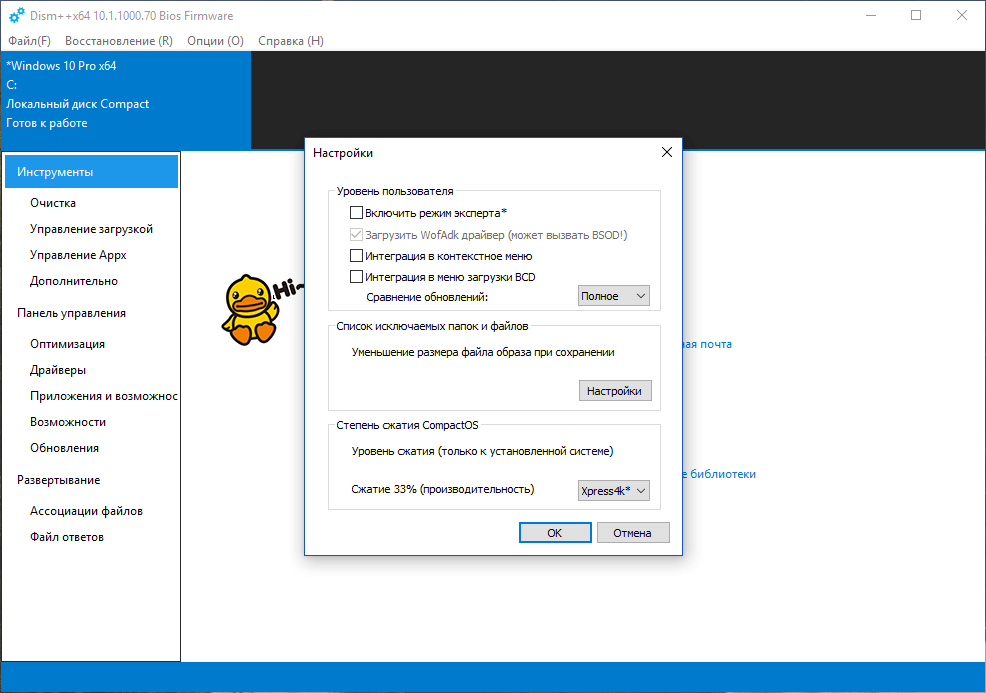Open the Опции (O) menu
The height and width of the screenshot is (693, 986).
click(215, 41)
